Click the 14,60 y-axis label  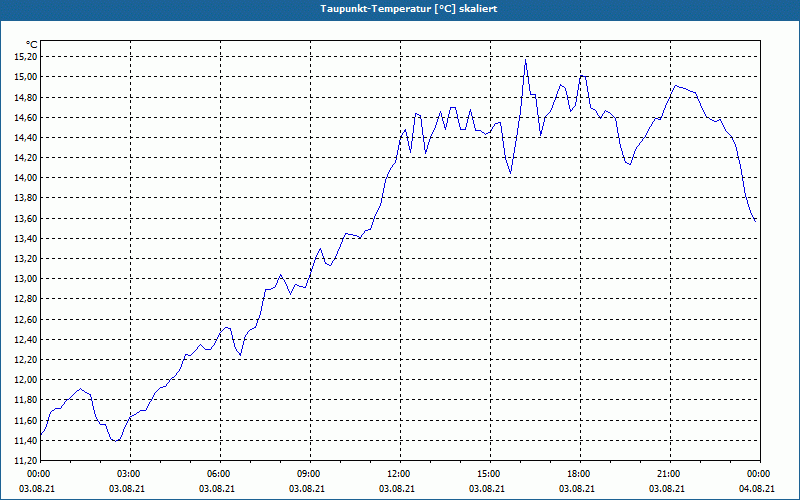click(x=24, y=117)
